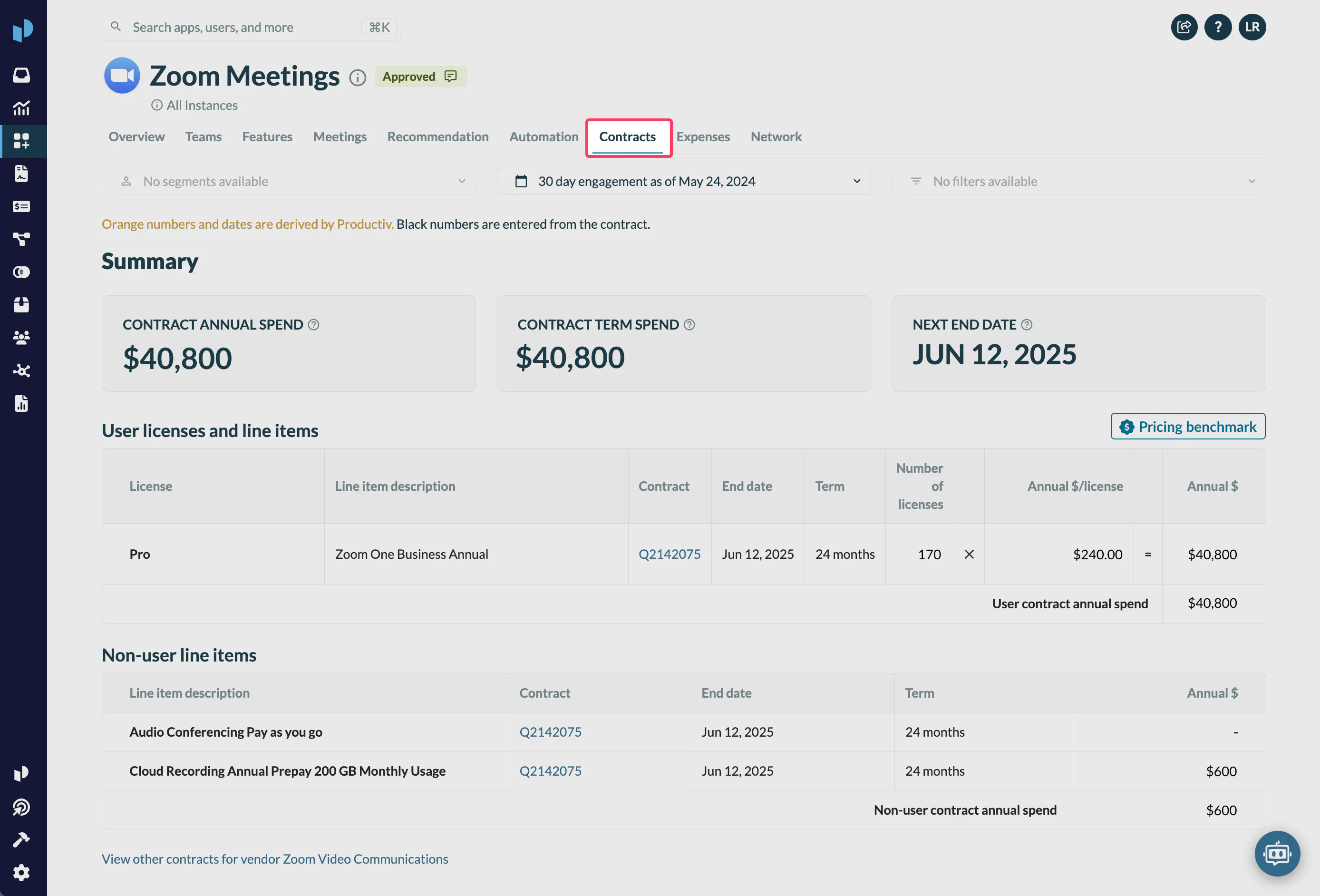Image resolution: width=1320 pixels, height=896 pixels.
Task: Click the analytics chart sidebar icon
Action: (21, 108)
